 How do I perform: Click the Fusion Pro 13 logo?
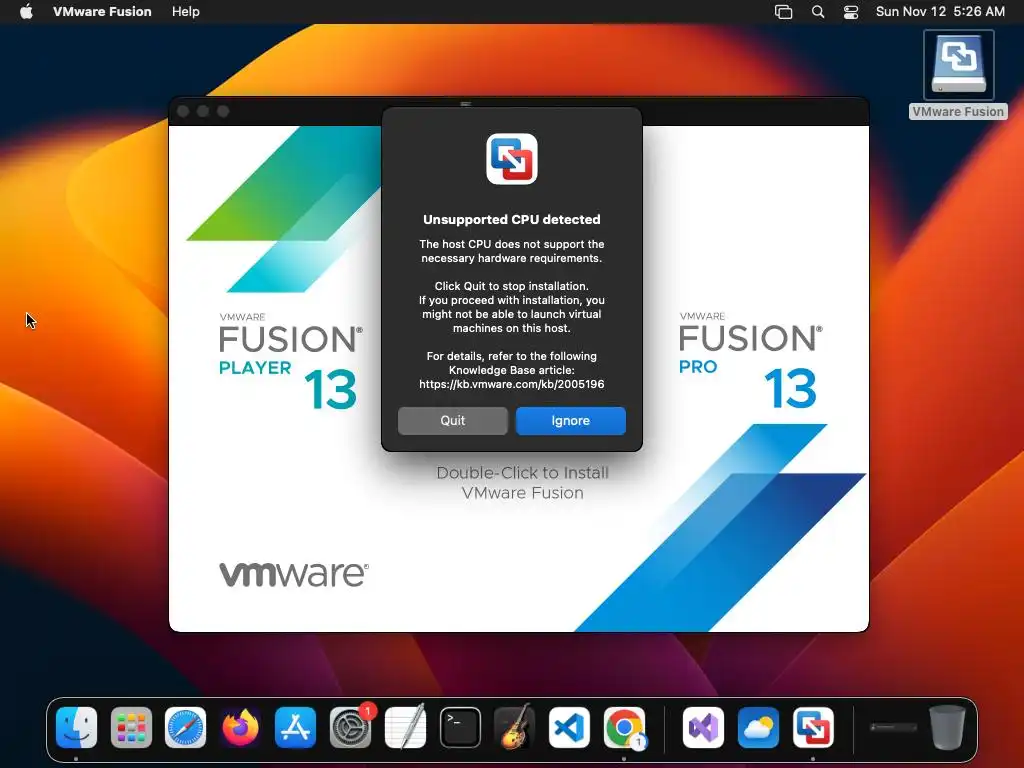(x=751, y=360)
